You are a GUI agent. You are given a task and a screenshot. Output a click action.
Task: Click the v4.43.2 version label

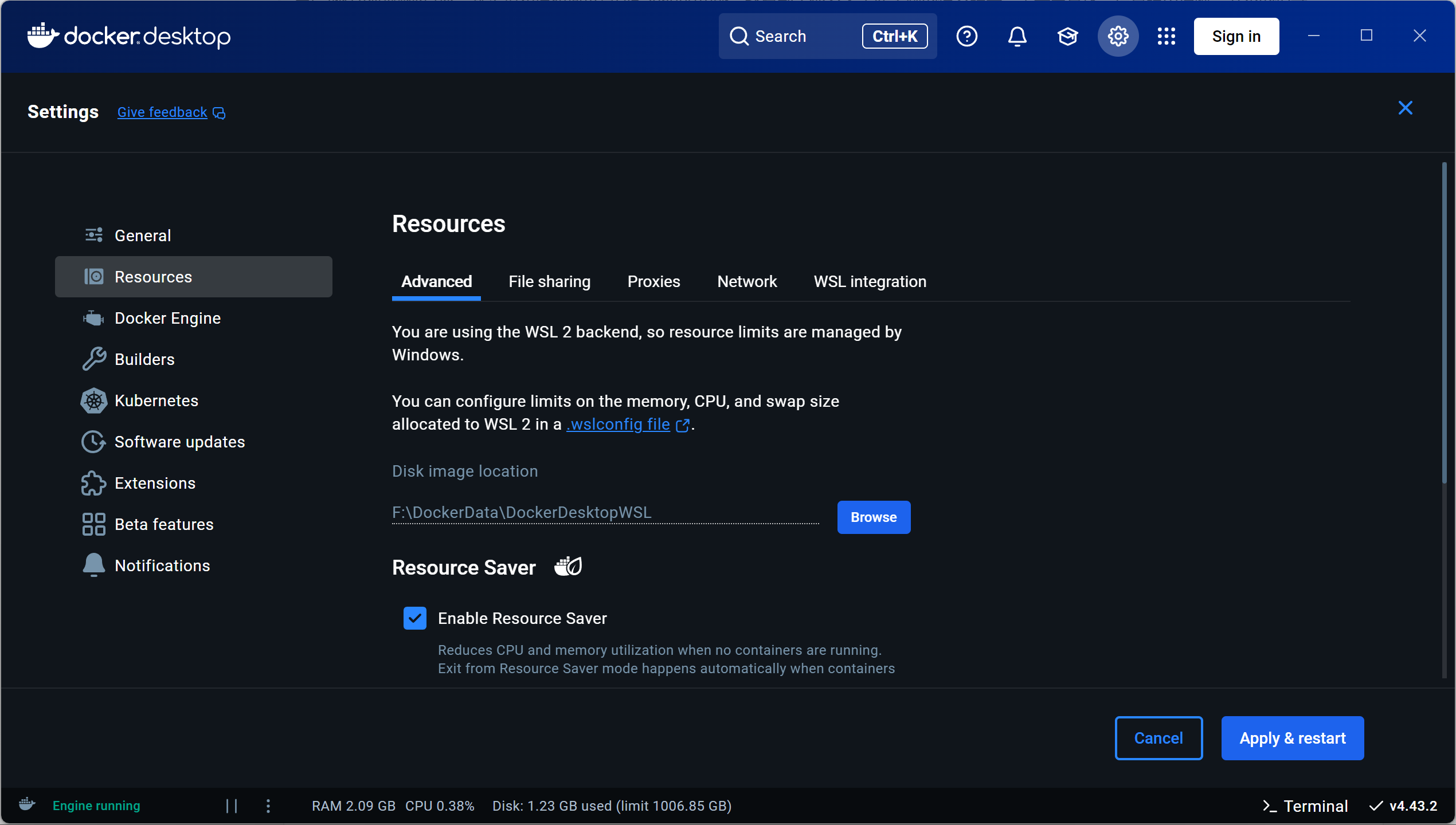pos(1413,806)
